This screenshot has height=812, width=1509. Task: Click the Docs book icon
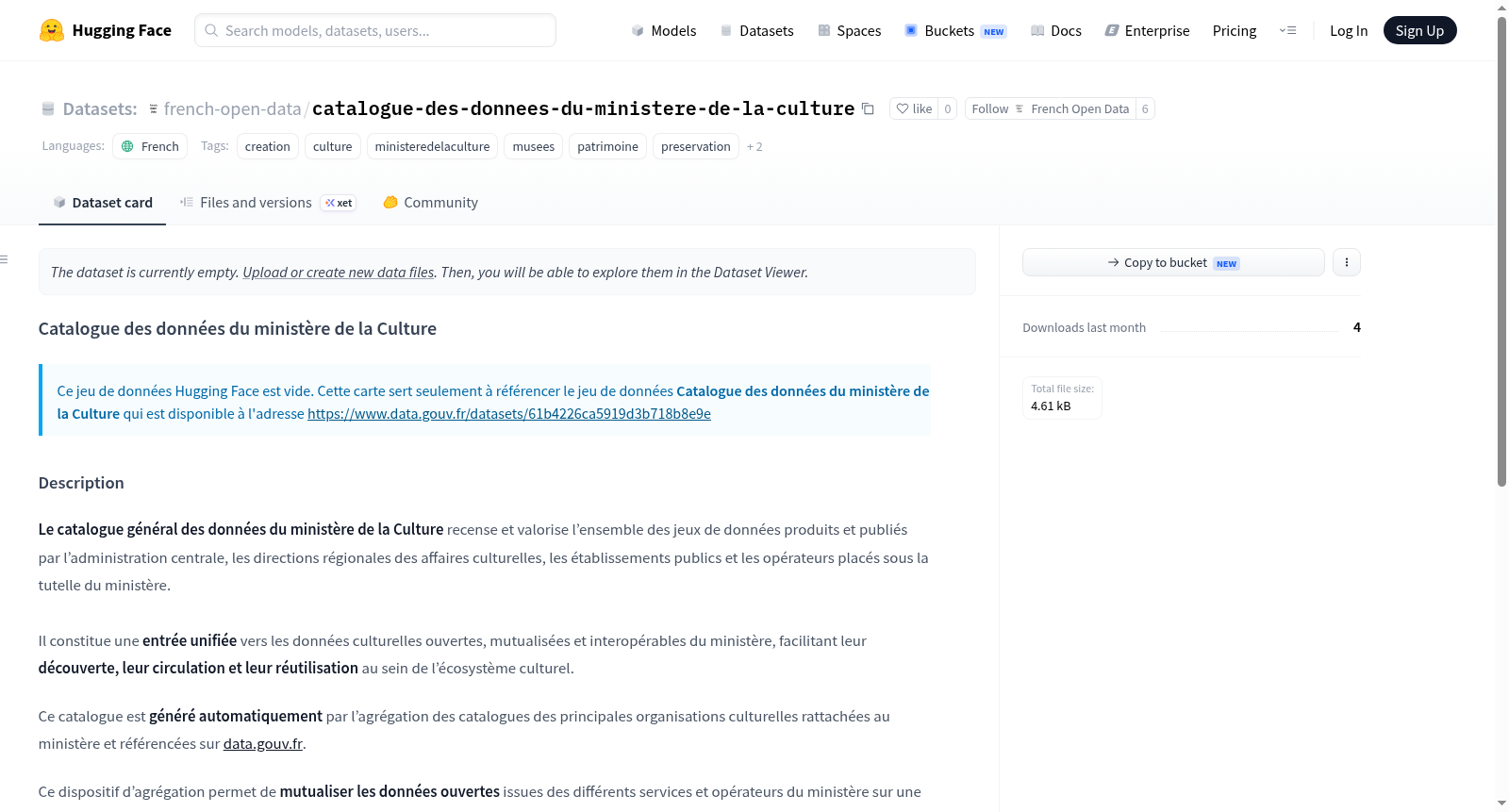pyautogui.click(x=1037, y=30)
